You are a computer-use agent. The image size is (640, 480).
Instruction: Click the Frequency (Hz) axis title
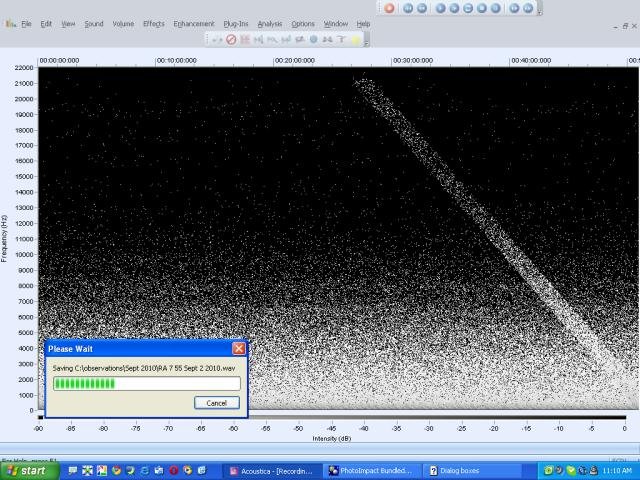[x=4, y=238]
